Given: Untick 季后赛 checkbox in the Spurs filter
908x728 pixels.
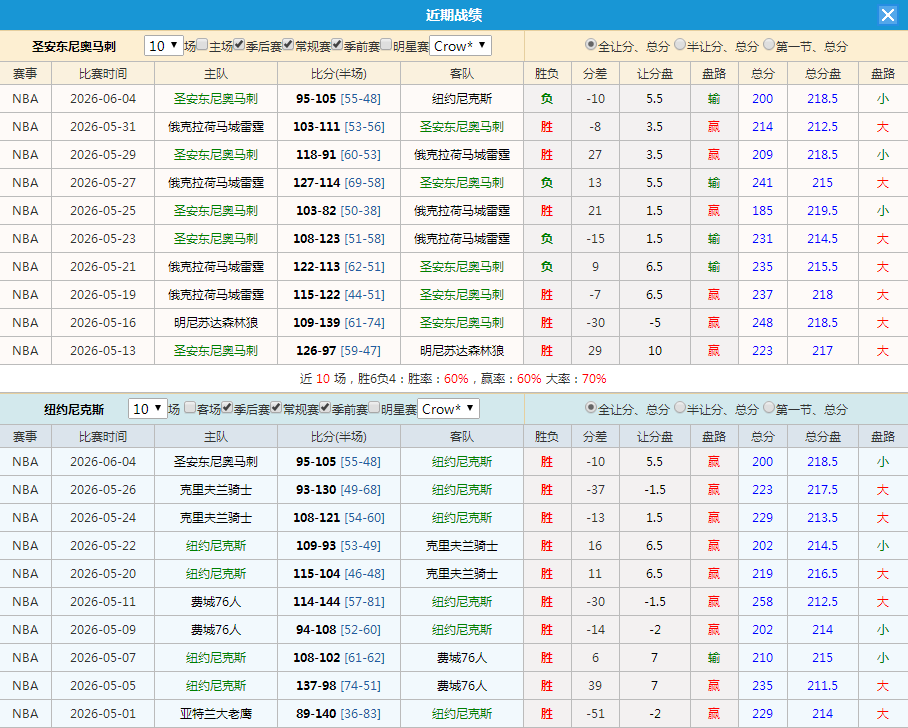Looking at the screenshot, I should pyautogui.click(x=239, y=45).
